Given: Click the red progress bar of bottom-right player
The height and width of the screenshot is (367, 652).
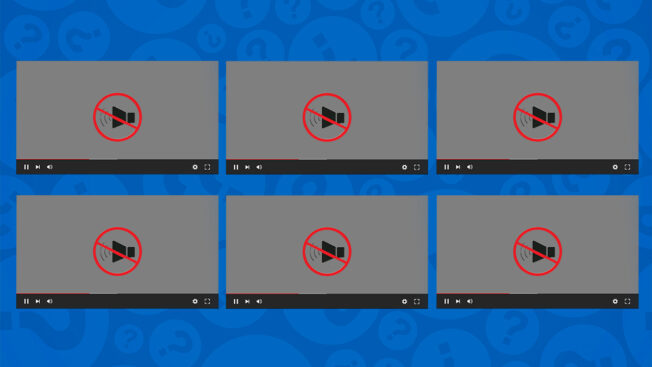Looking at the screenshot, I should tap(473, 293).
